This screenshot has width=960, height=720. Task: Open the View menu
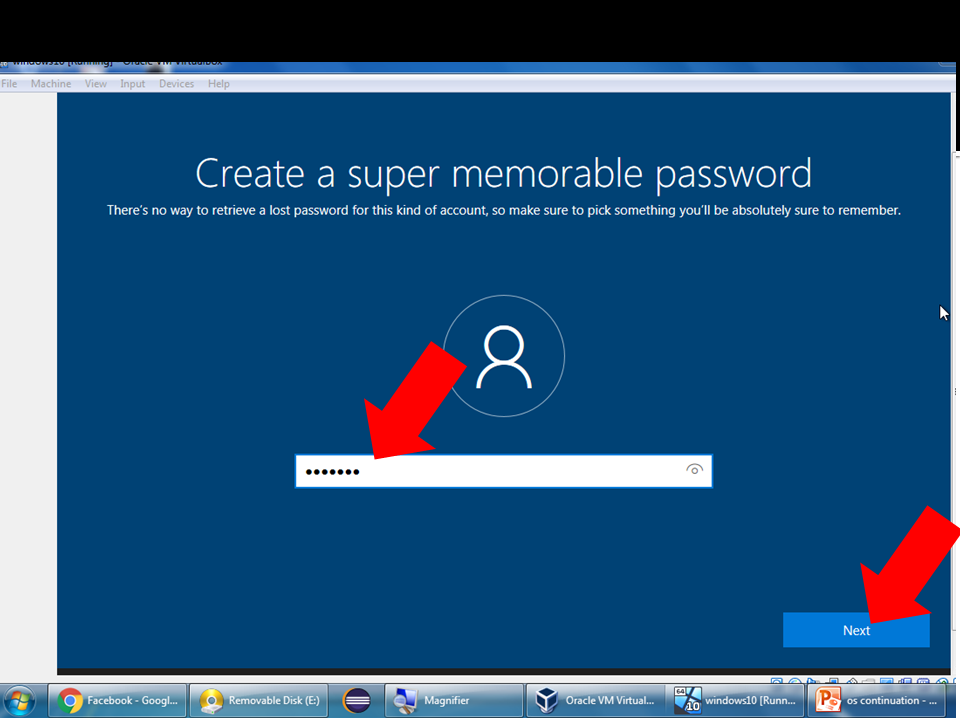95,83
